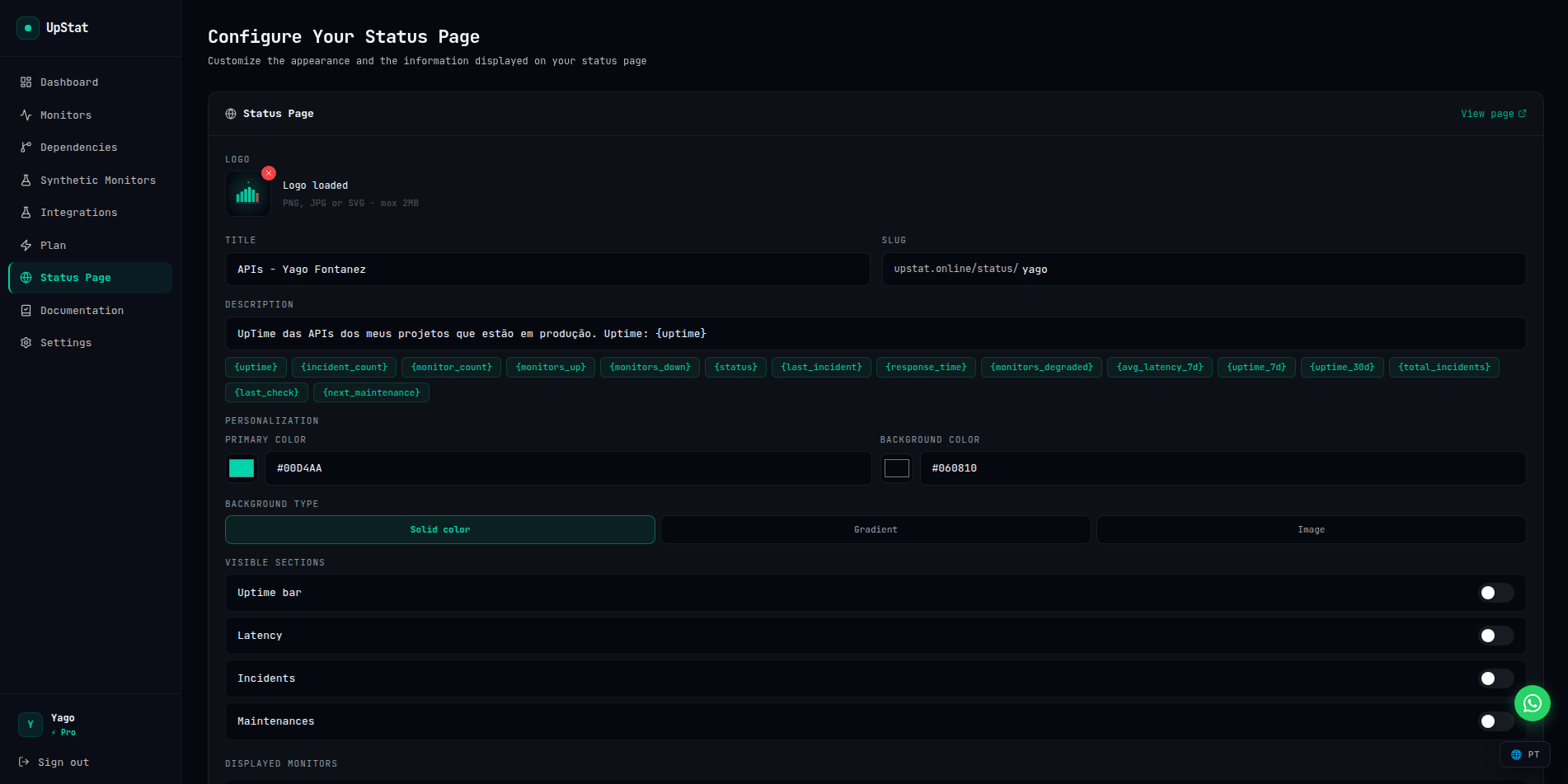This screenshot has height=784, width=1568.
Task: Insert the {response_time} variable tag
Action: [x=927, y=368]
